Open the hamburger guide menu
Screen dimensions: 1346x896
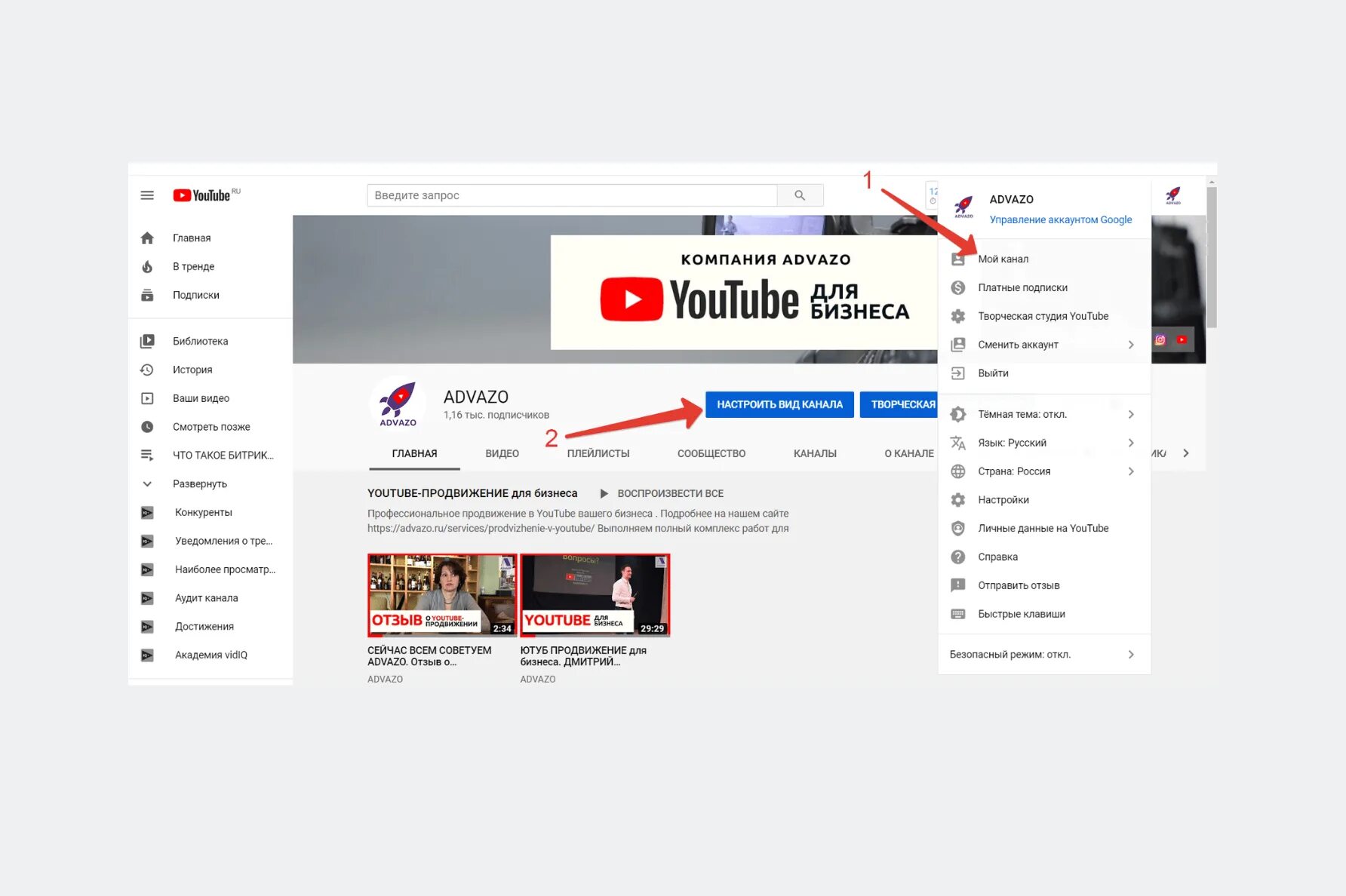(147, 195)
